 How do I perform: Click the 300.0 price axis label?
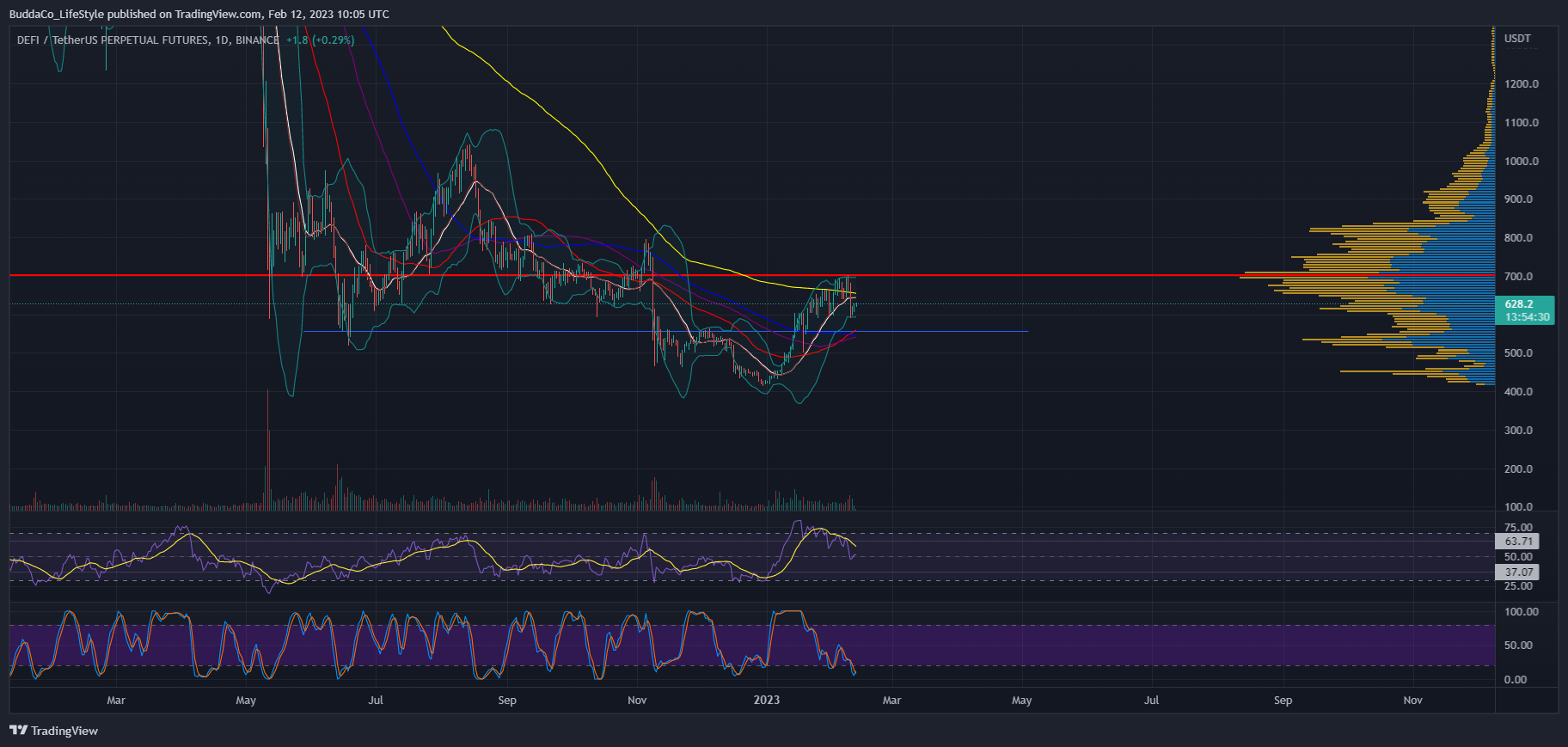(1518, 431)
